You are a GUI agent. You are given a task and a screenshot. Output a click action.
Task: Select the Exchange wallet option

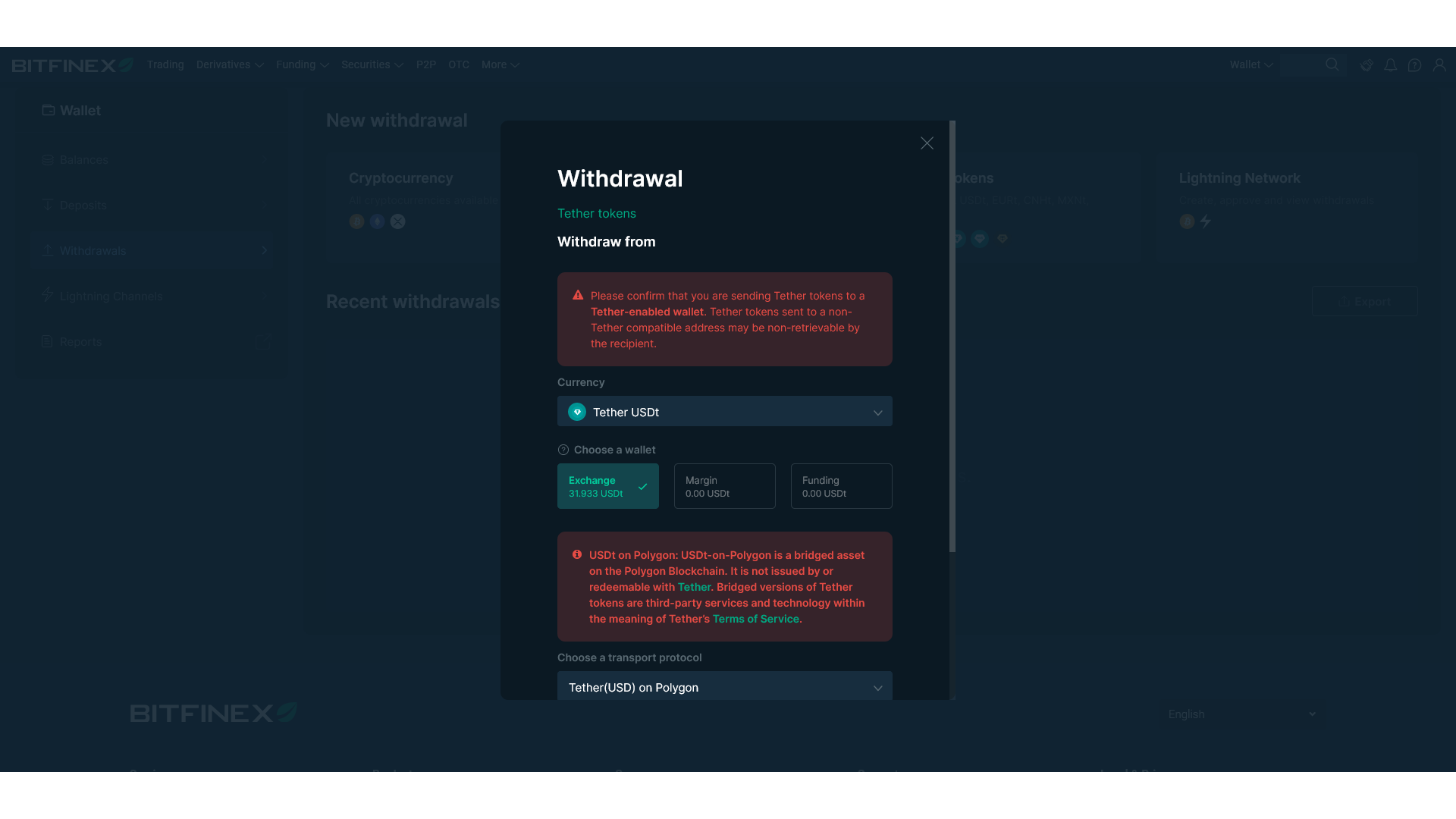(608, 486)
